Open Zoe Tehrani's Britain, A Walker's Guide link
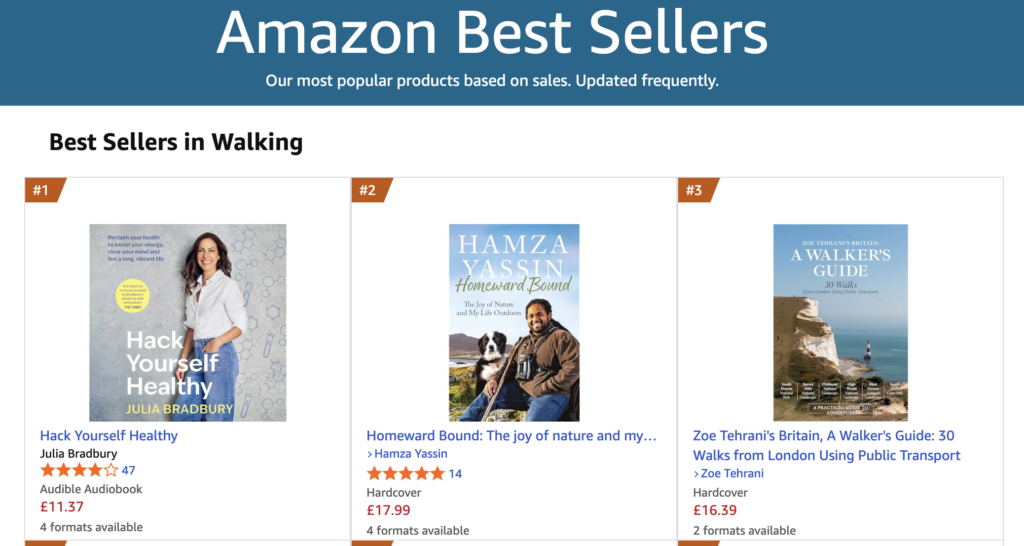Screen dimensions: 1024x546 pyautogui.click(x=826, y=445)
